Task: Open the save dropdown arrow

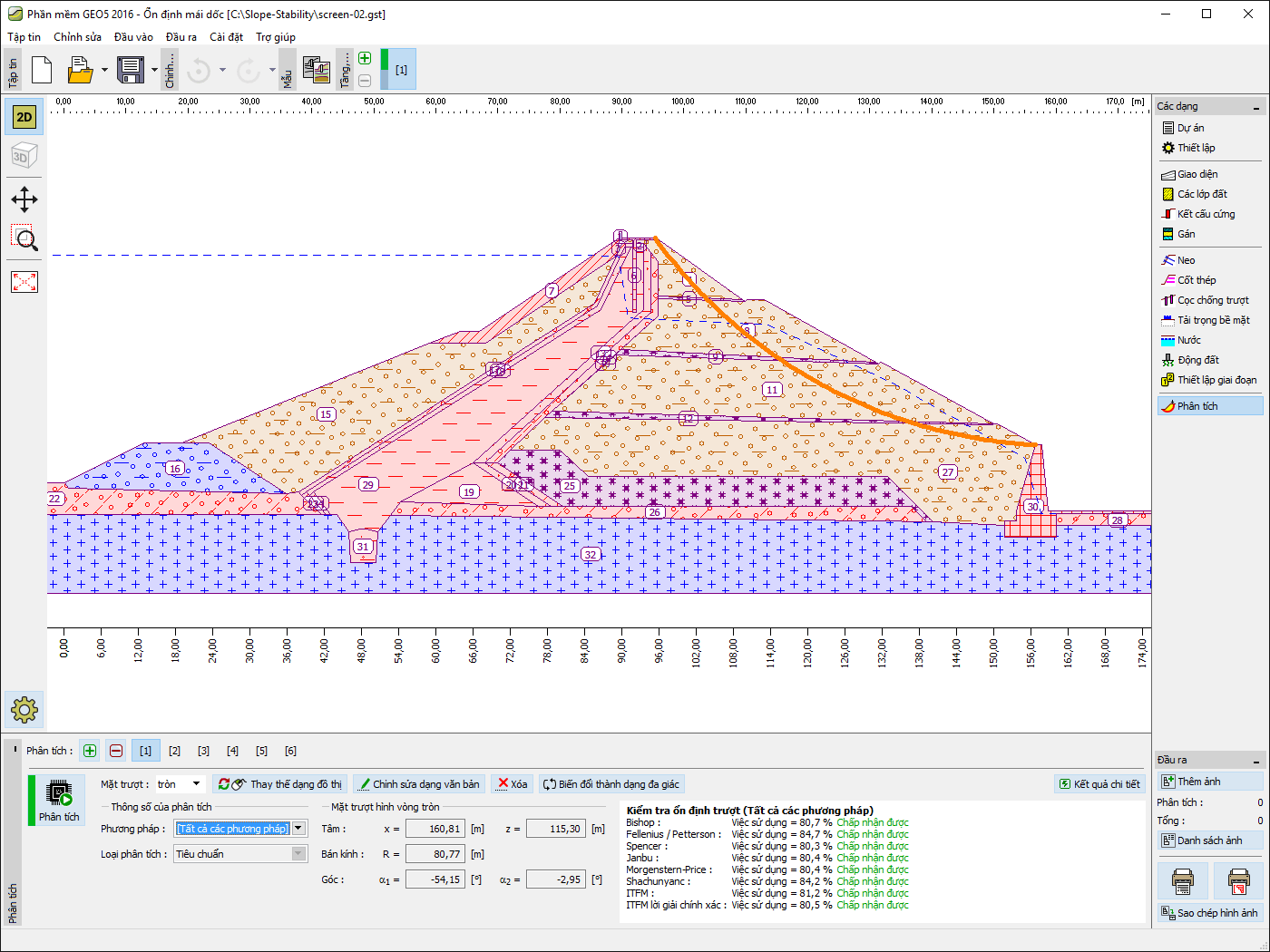Action: click(155, 70)
